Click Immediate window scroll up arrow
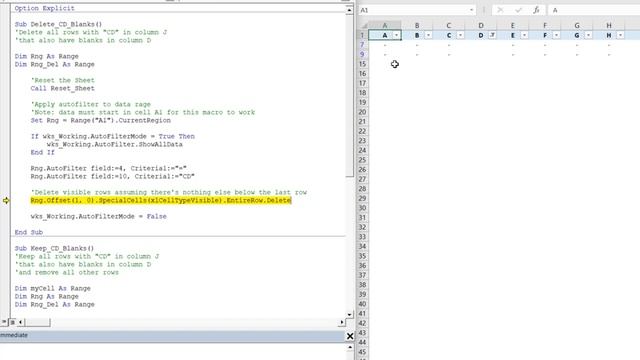Viewport: 640px width, 360px height. point(350,347)
